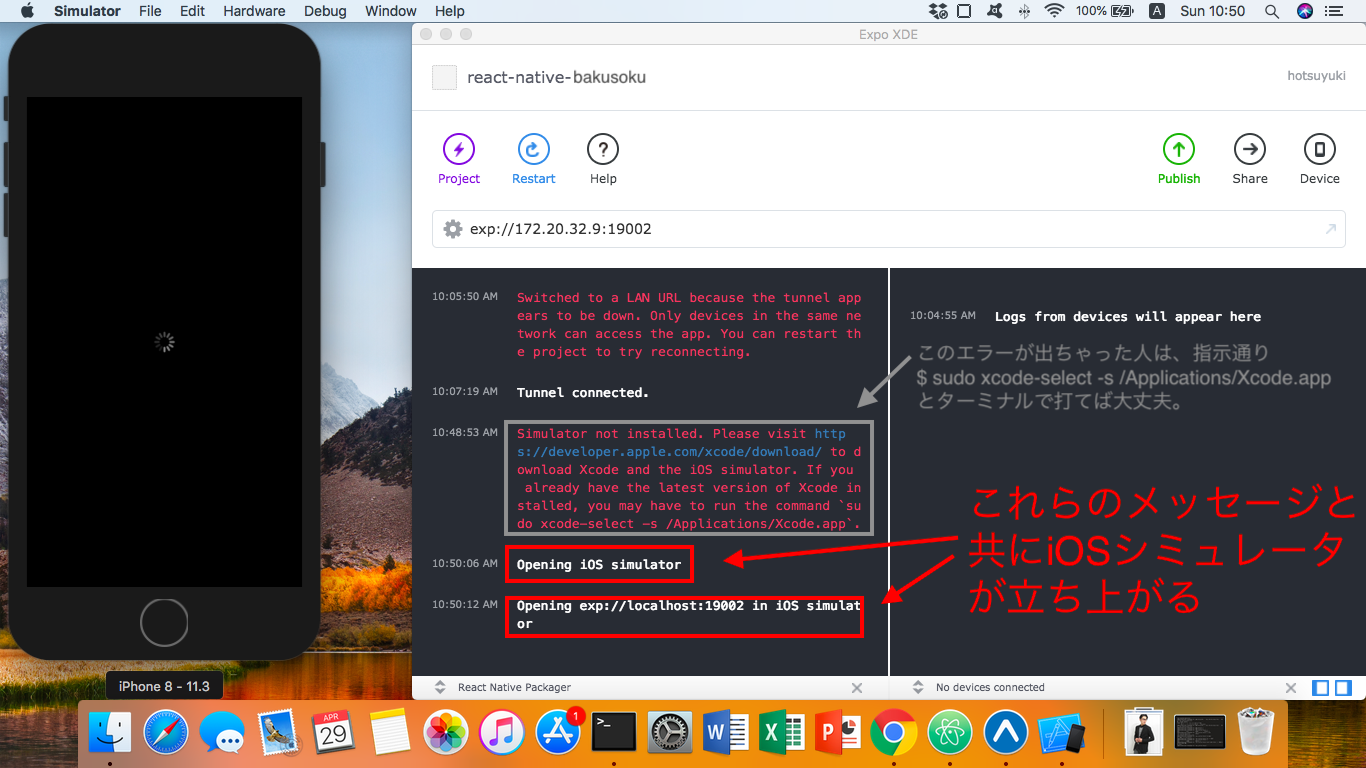Open the Wi-Fi status menu
Viewport: 1366px width, 768px height.
[x=1054, y=11]
